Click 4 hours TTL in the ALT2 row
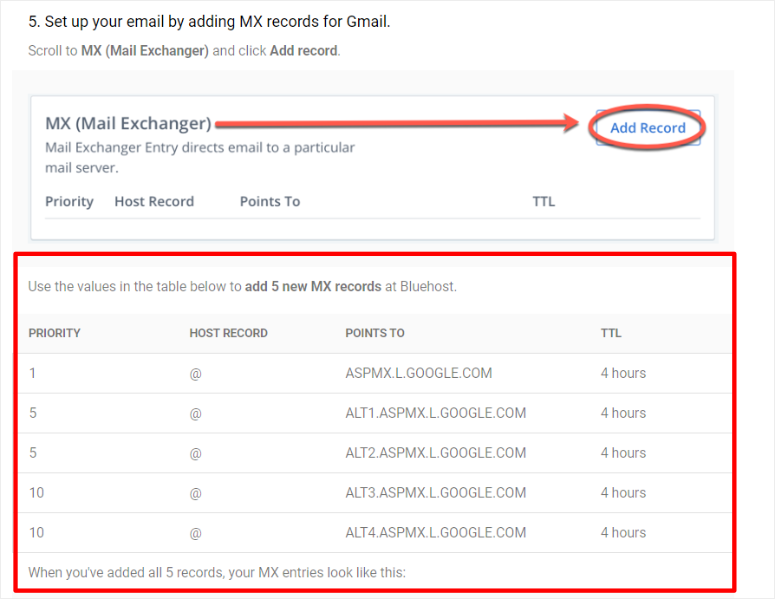The image size is (775, 599). point(623,453)
